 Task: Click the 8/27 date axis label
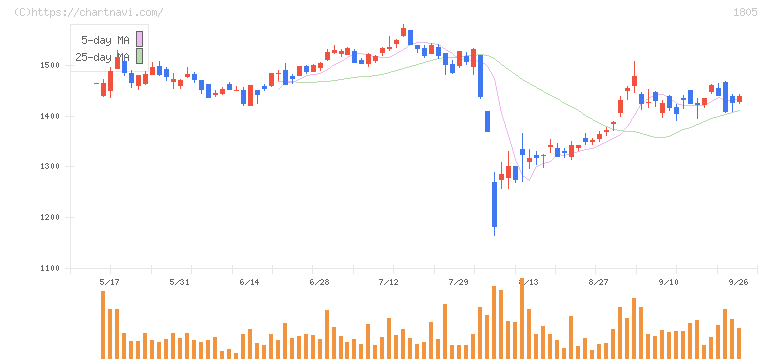[x=598, y=282]
